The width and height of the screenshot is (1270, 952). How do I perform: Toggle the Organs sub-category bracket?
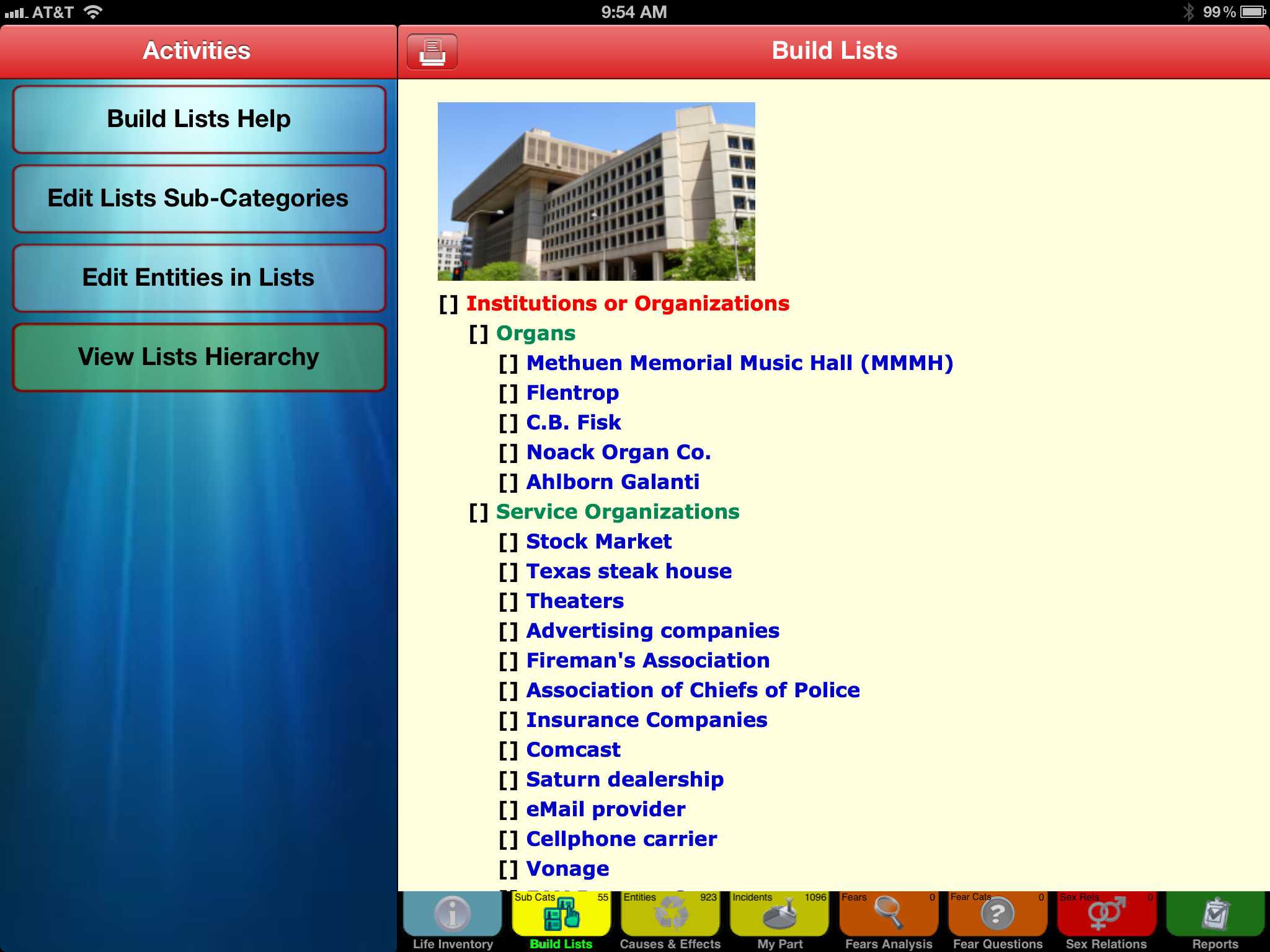point(478,334)
